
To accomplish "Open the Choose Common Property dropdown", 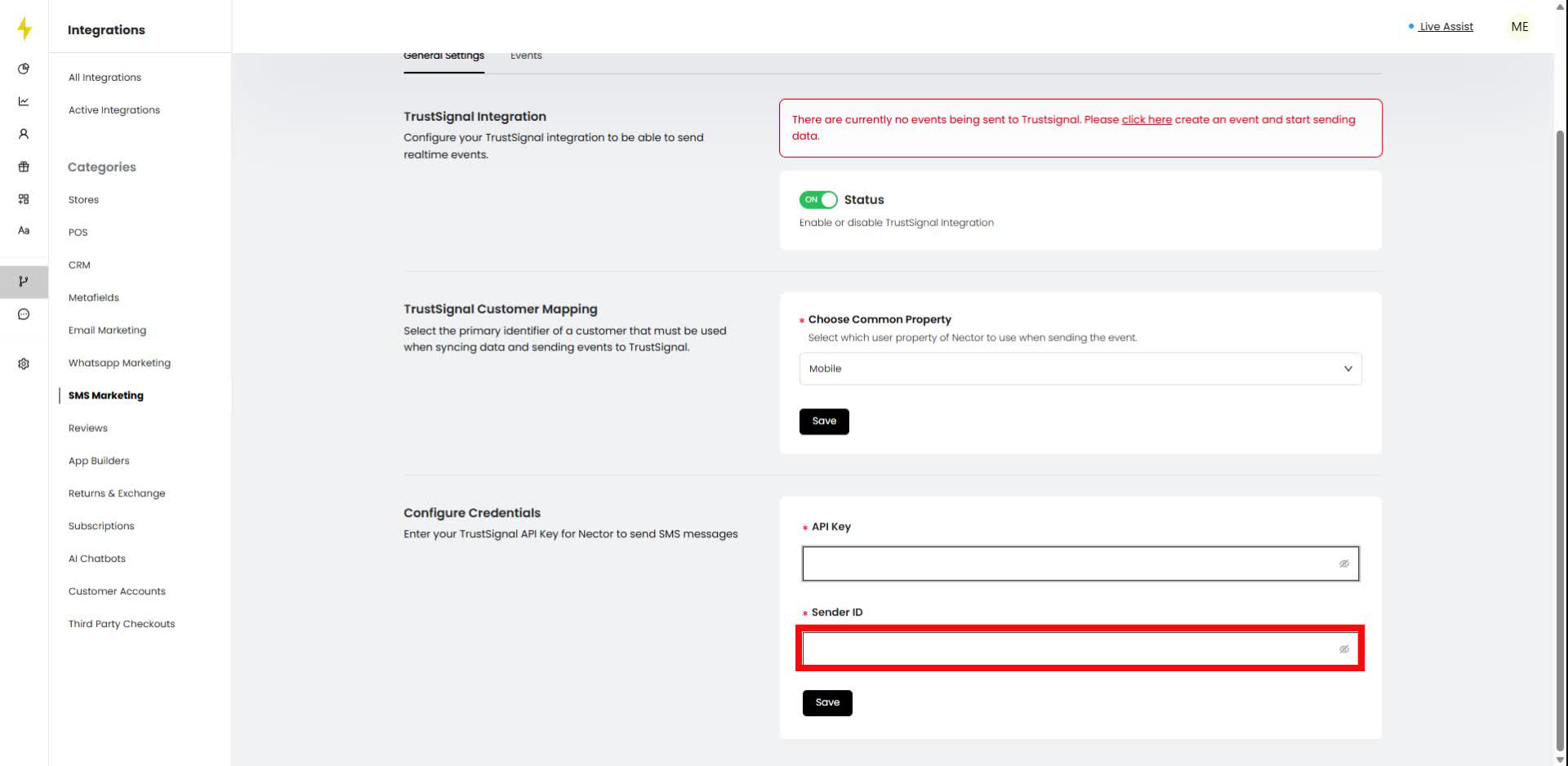I will pyautogui.click(x=1080, y=368).
